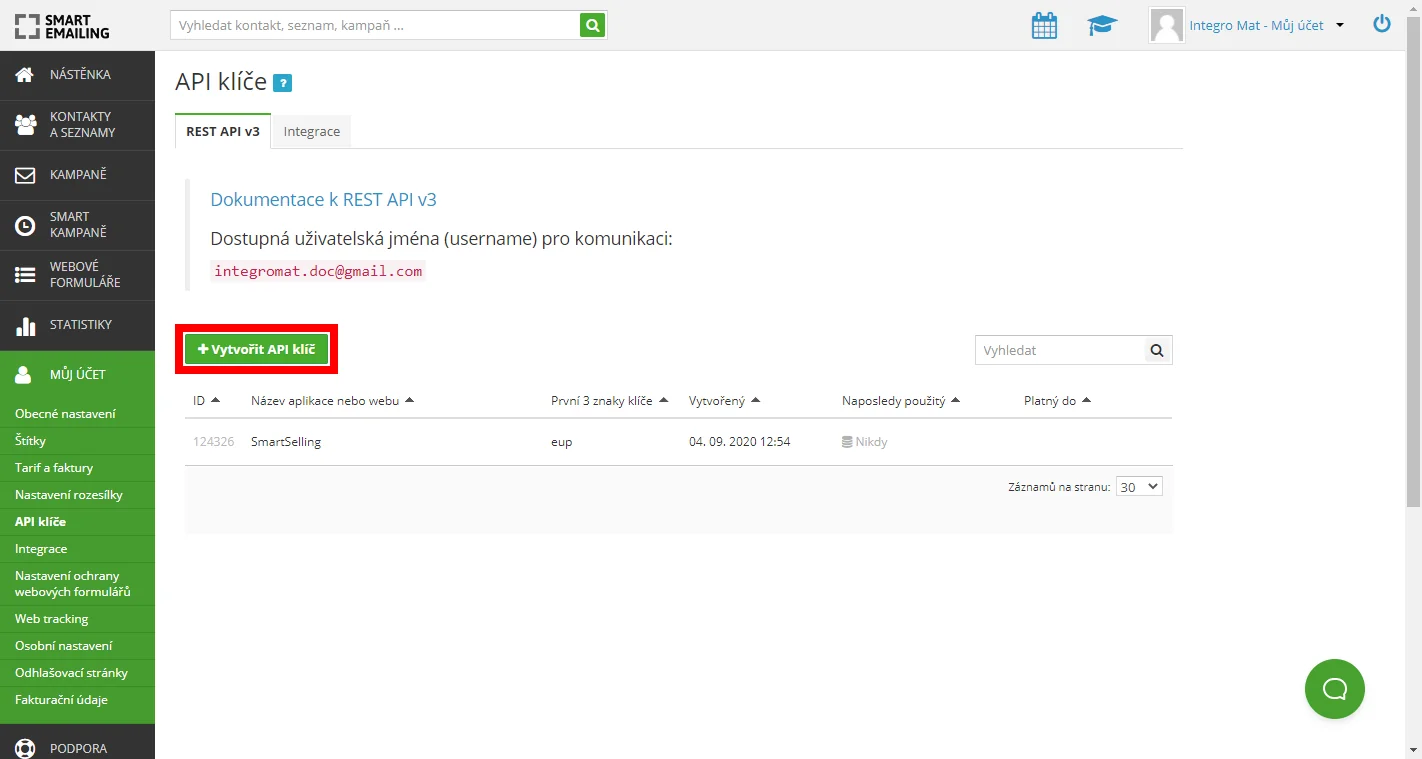Expand the Integro Mat account dropdown
Viewport: 1422px width, 759px height.
[1340, 26]
